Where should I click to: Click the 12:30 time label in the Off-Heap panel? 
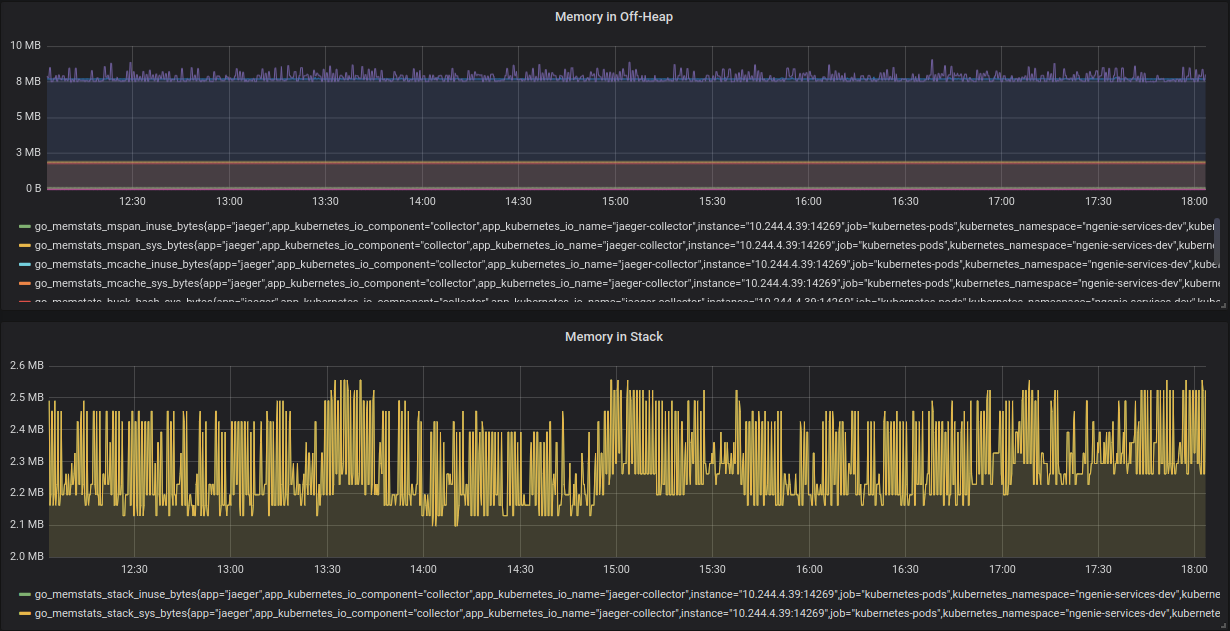[x=133, y=201]
